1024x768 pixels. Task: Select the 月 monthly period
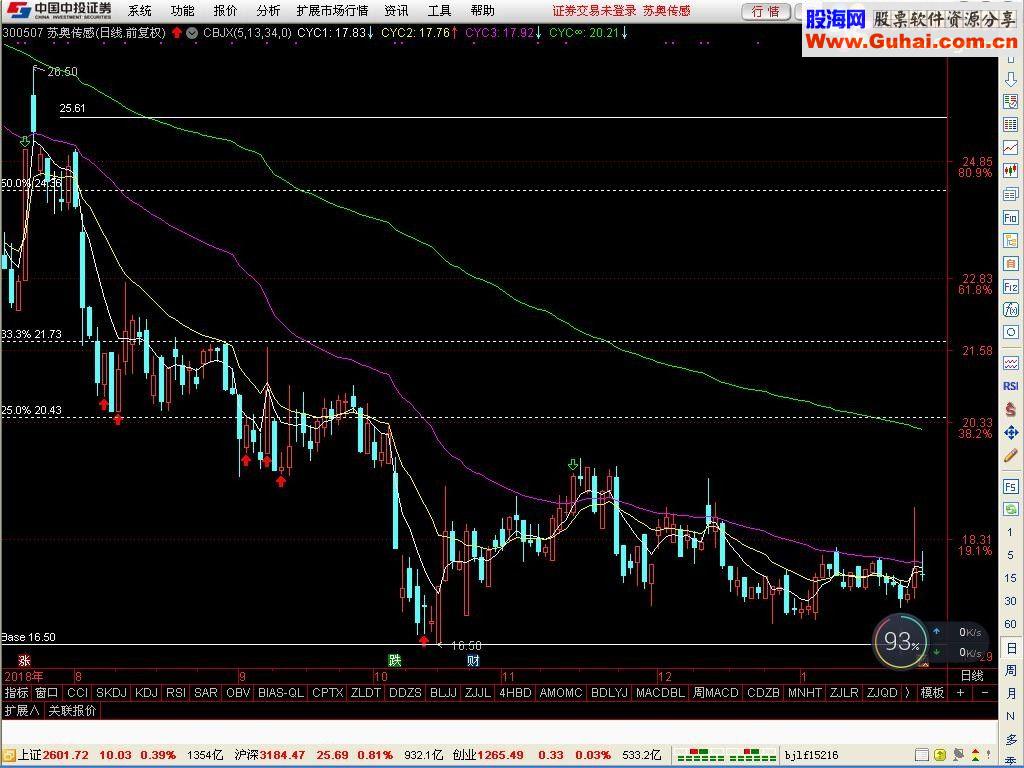[1011, 694]
